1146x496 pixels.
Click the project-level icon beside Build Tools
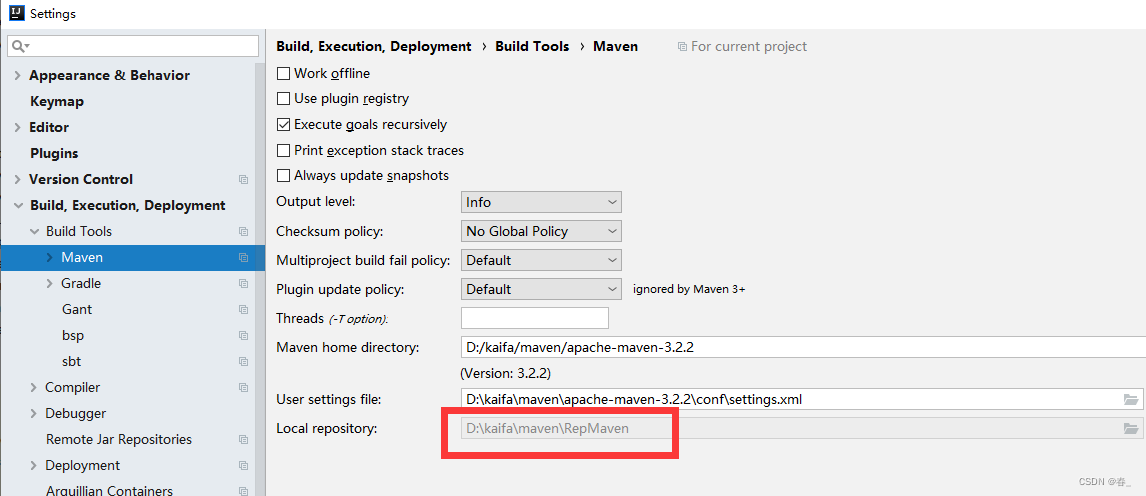click(243, 232)
